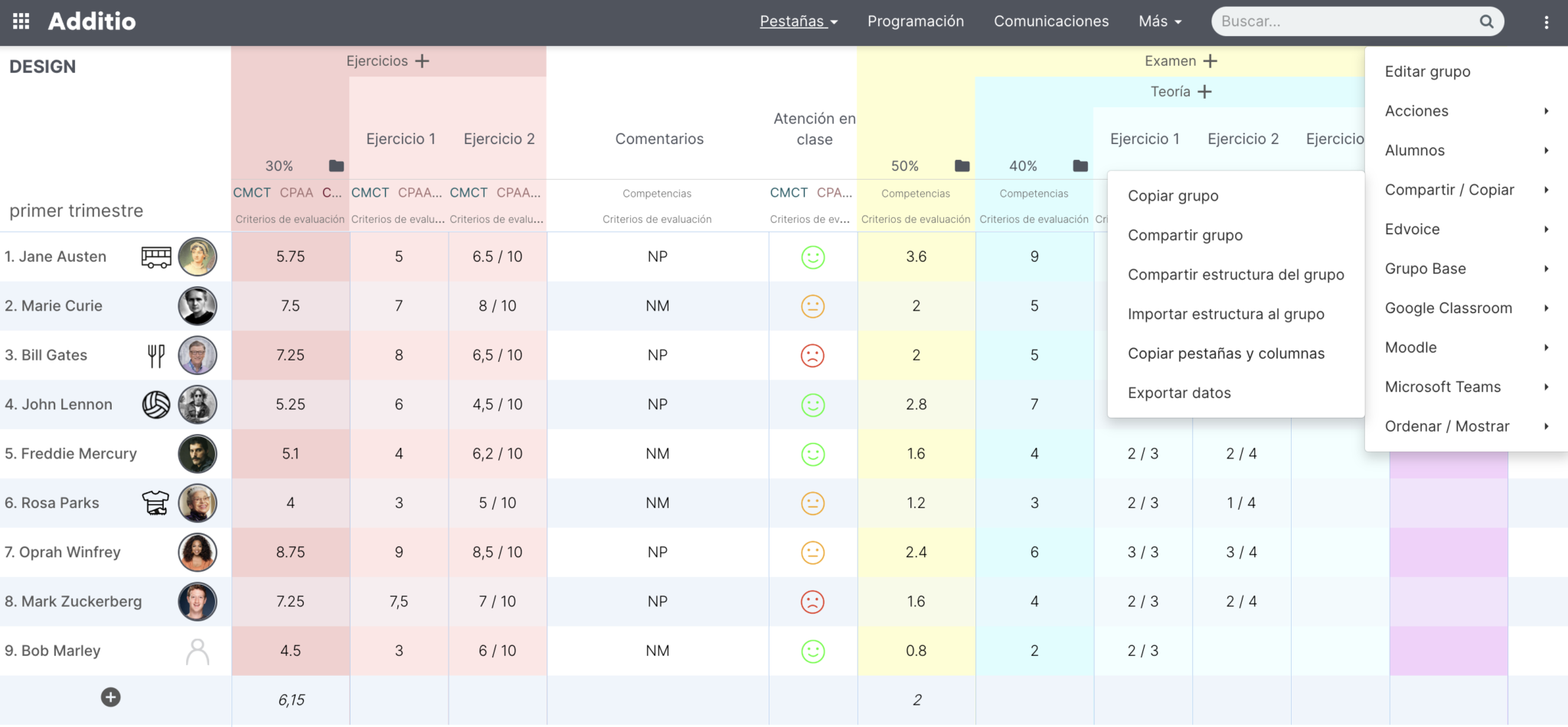Open Comunicaciones from the top bar
Viewport: 1568px width, 727px height.
(x=1051, y=21)
